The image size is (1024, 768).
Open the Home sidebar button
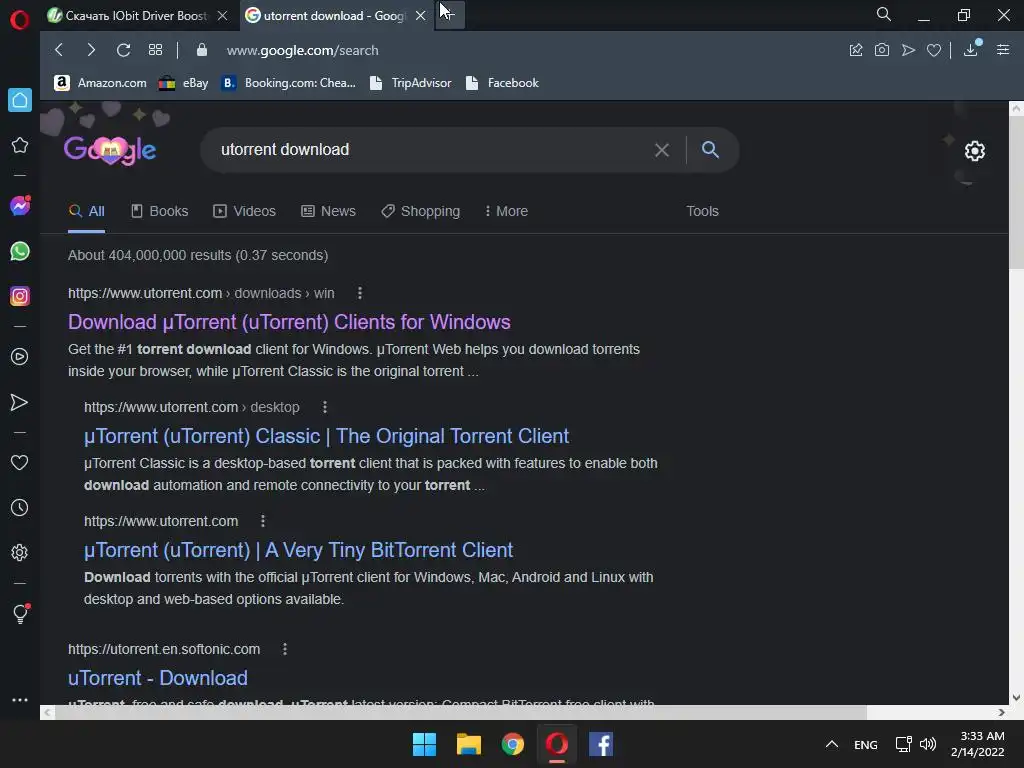tap(20, 100)
